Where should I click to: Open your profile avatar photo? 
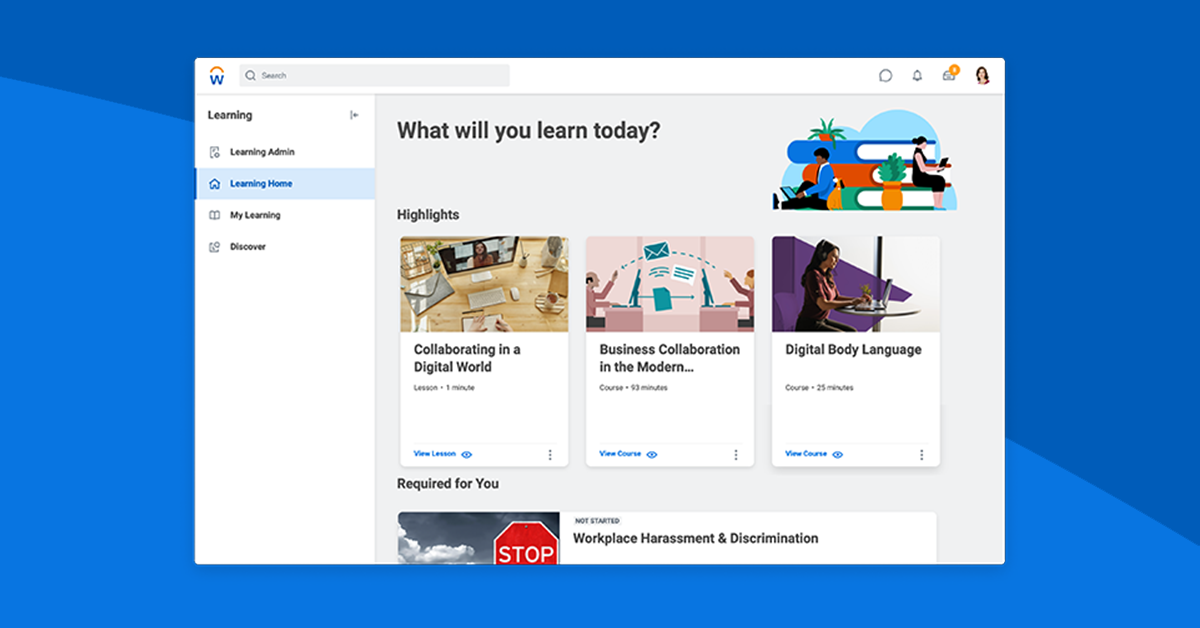coord(981,75)
